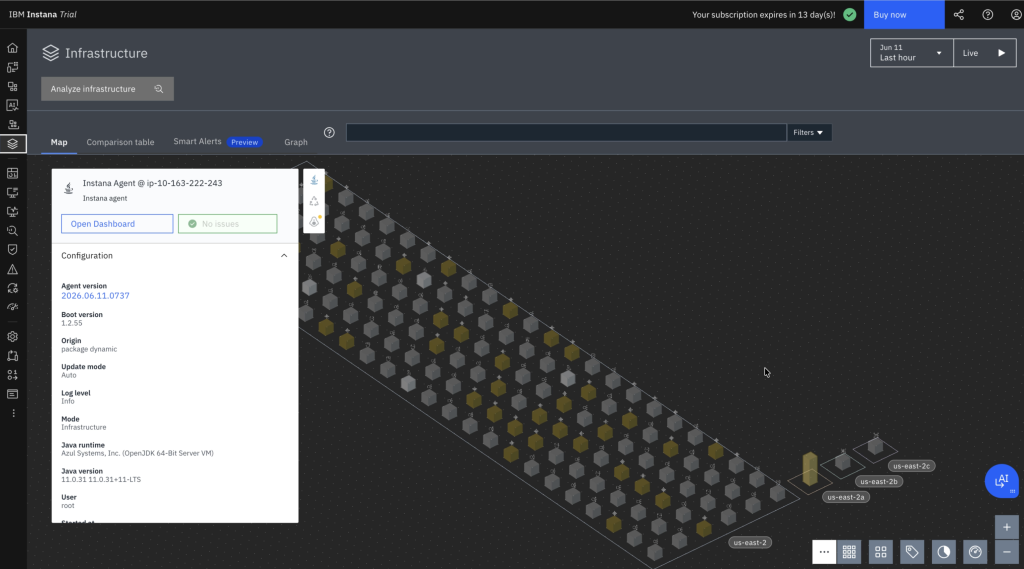Image resolution: width=1024 pixels, height=569 pixels.
Task: Click the No issues status button
Action: pyautogui.click(x=227, y=223)
